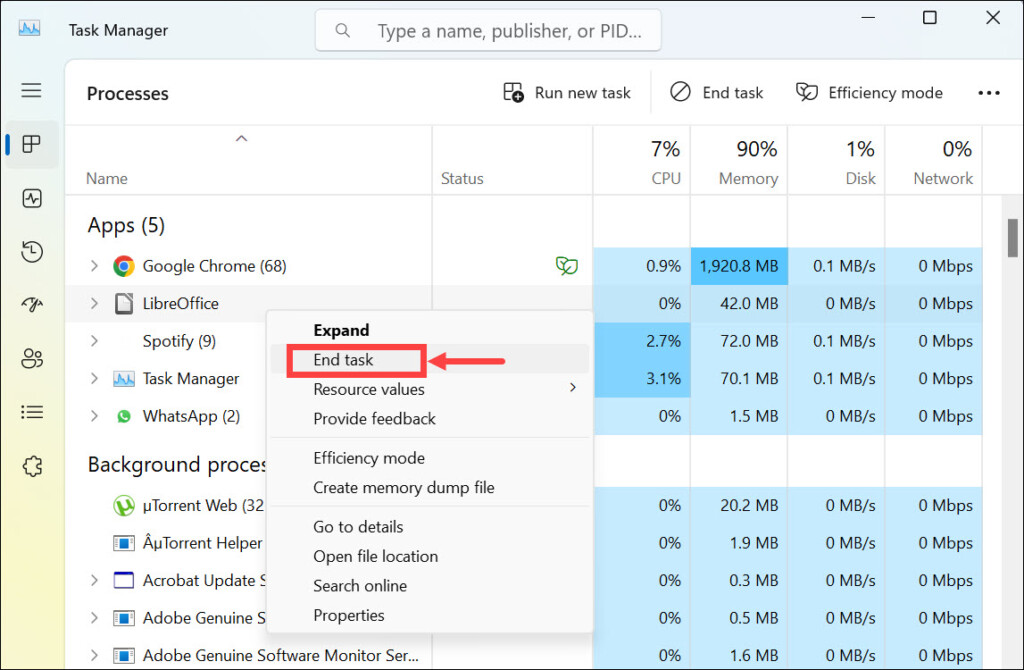The width and height of the screenshot is (1024, 670).
Task: Click the three-dot more options button
Action: [x=988, y=93]
